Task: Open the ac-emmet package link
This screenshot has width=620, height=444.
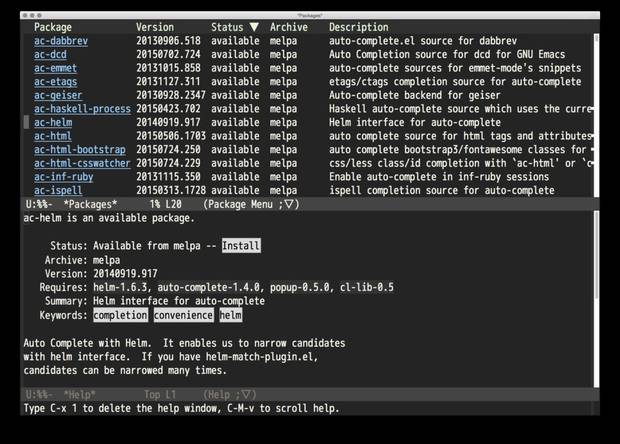Action: click(x=55, y=68)
